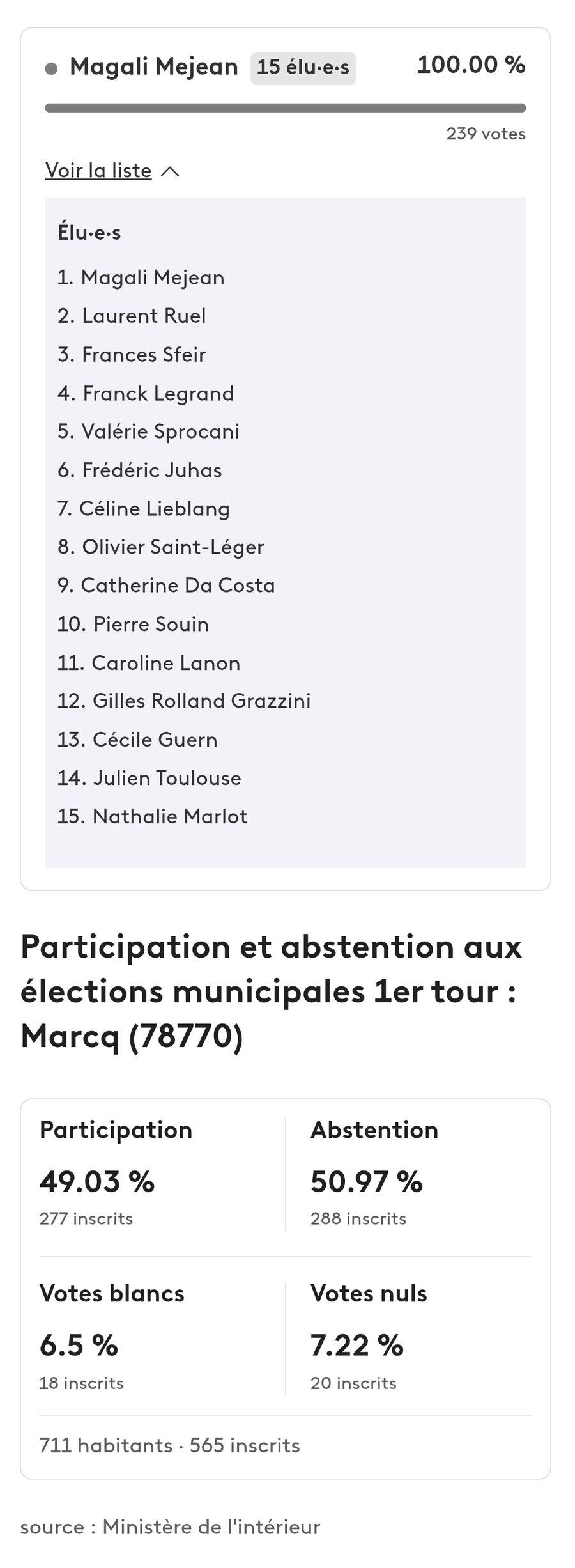Click the "Ministère de l'intérieur" source text
Viewport: 575px width, 1568px height.
tap(211, 1527)
